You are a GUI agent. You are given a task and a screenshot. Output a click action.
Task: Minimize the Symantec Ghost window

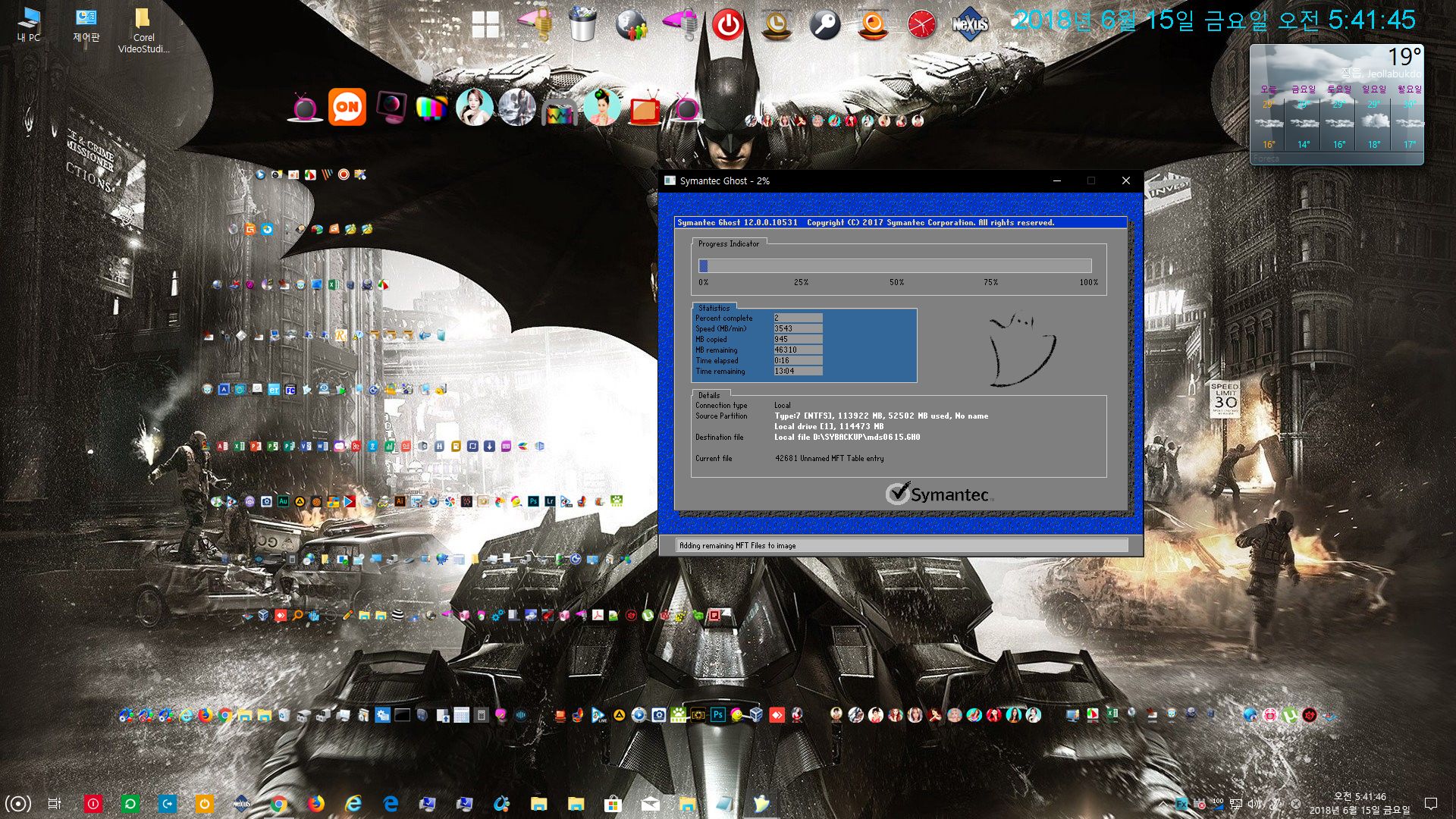tap(1056, 180)
